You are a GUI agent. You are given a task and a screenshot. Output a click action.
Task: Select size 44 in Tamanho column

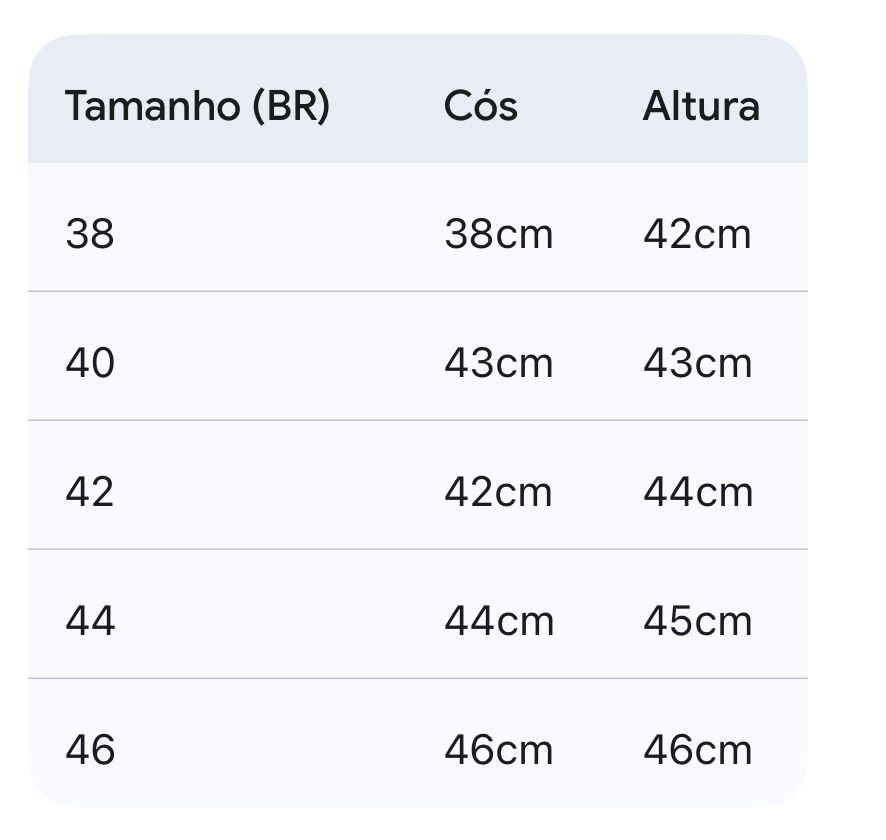[x=90, y=621]
